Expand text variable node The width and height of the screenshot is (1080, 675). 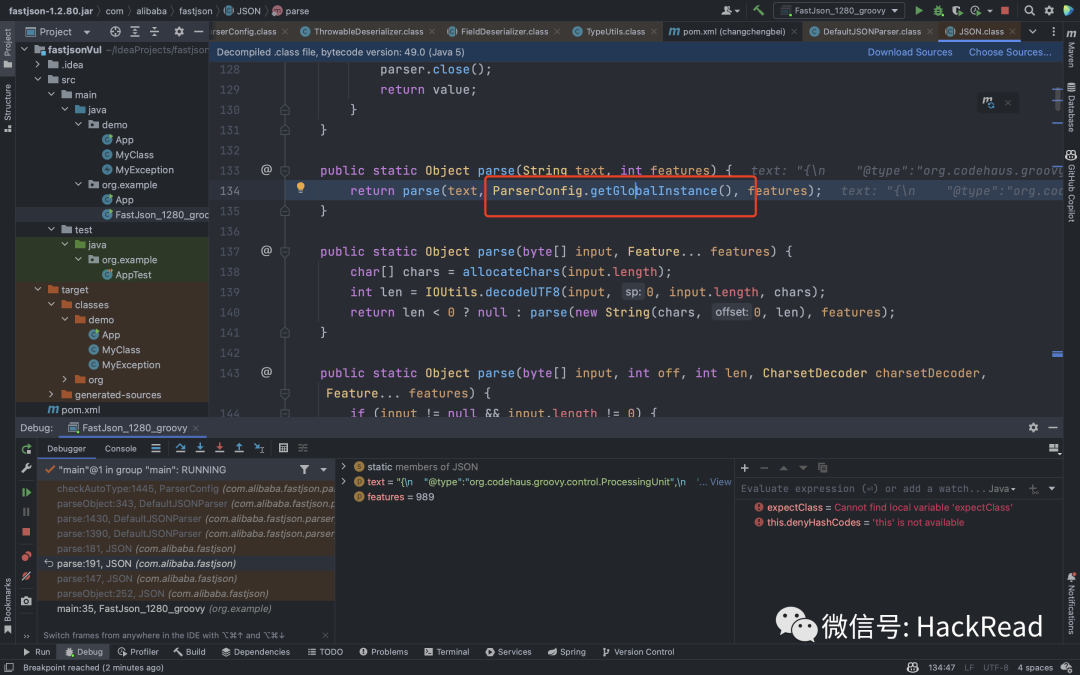(x=344, y=481)
